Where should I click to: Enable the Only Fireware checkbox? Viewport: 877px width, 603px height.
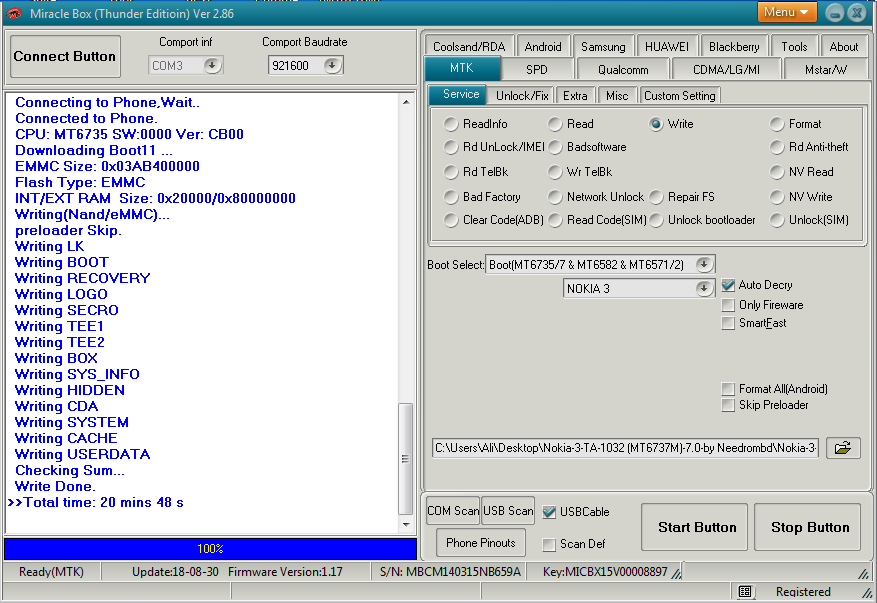coord(728,305)
